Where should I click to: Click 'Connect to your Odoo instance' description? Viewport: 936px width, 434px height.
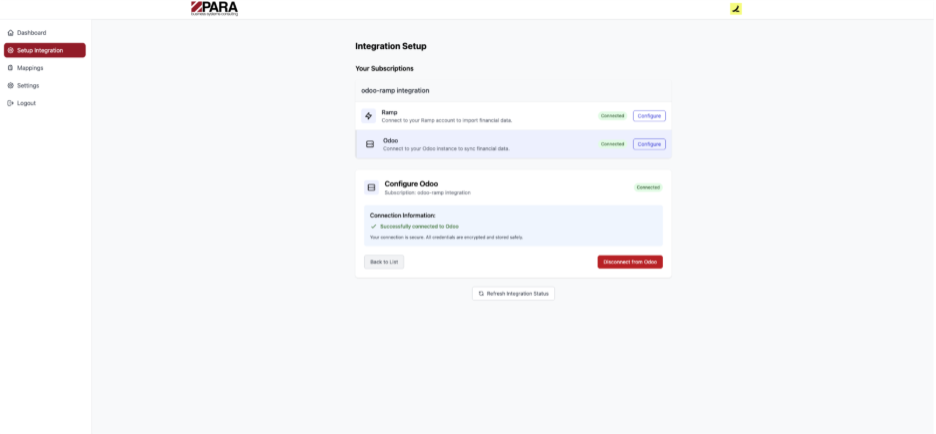(x=446, y=149)
